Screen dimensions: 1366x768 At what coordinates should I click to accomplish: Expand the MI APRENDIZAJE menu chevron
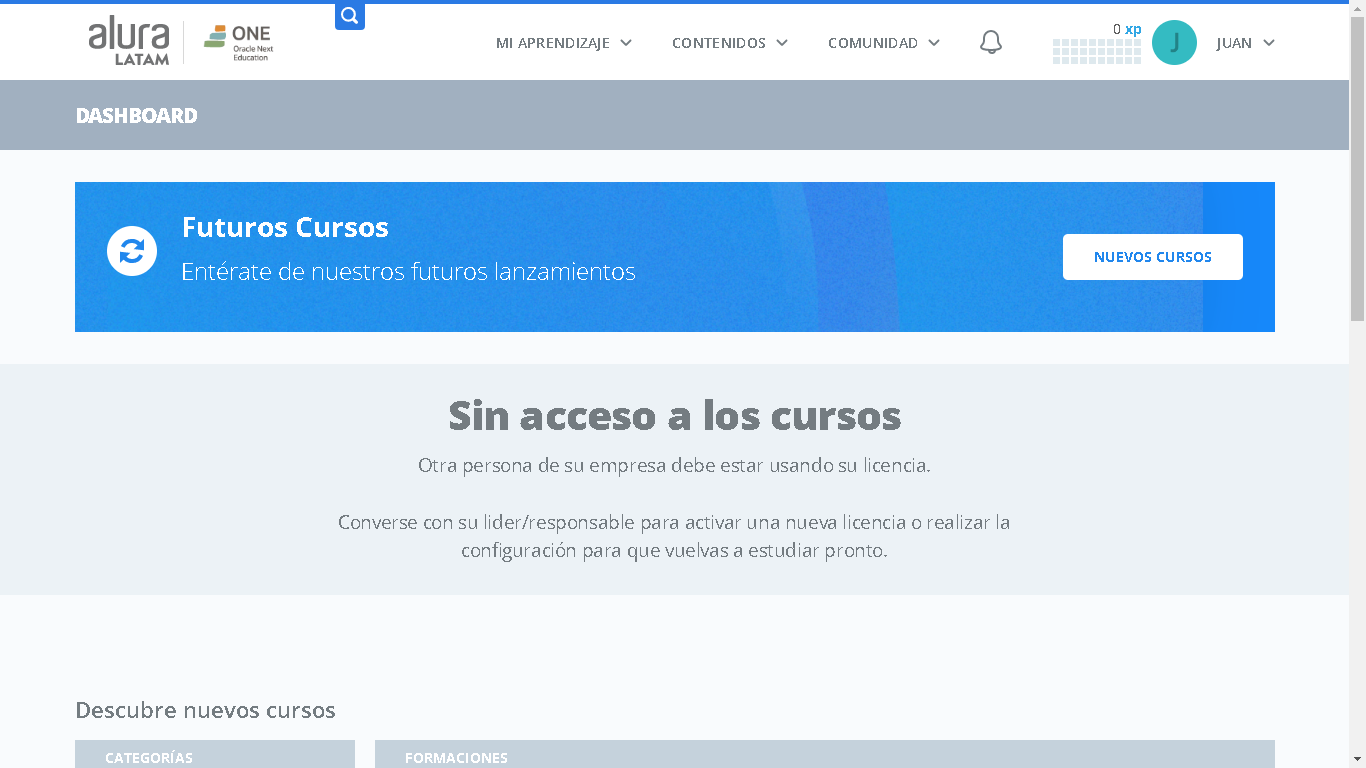(x=626, y=43)
